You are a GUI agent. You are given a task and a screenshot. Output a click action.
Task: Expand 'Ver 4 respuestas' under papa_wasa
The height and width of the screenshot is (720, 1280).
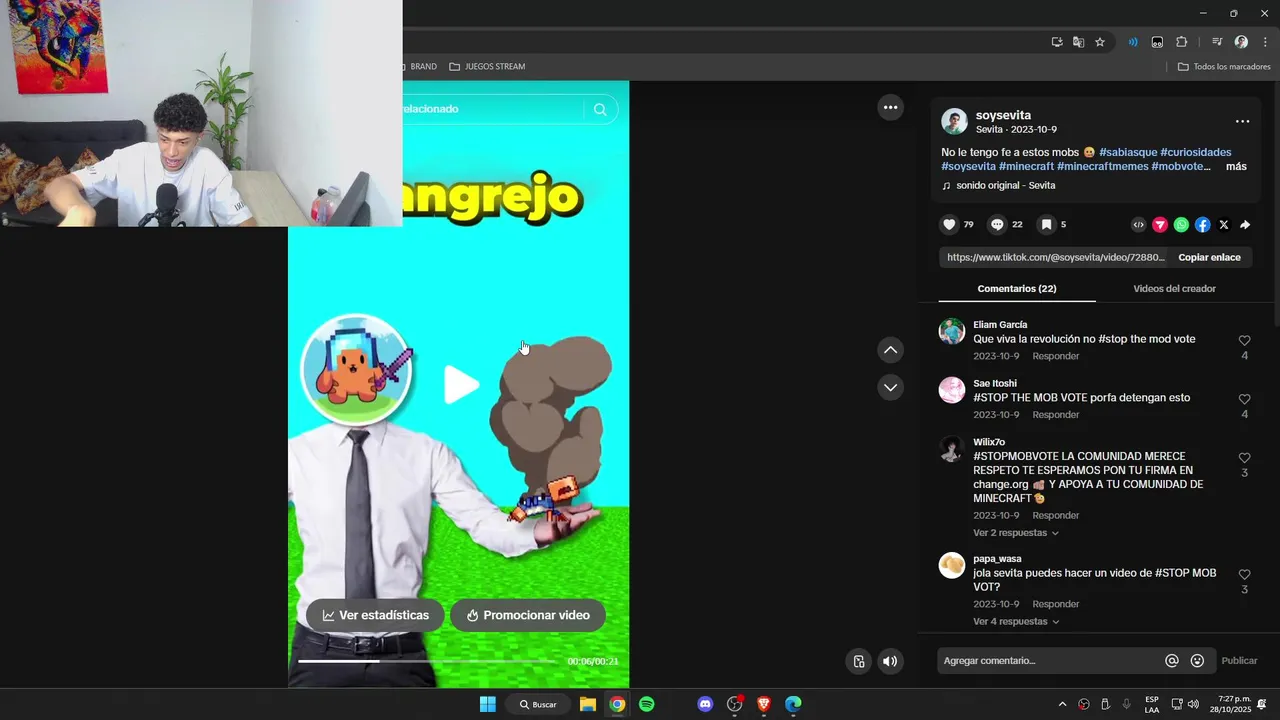[x=1016, y=621]
